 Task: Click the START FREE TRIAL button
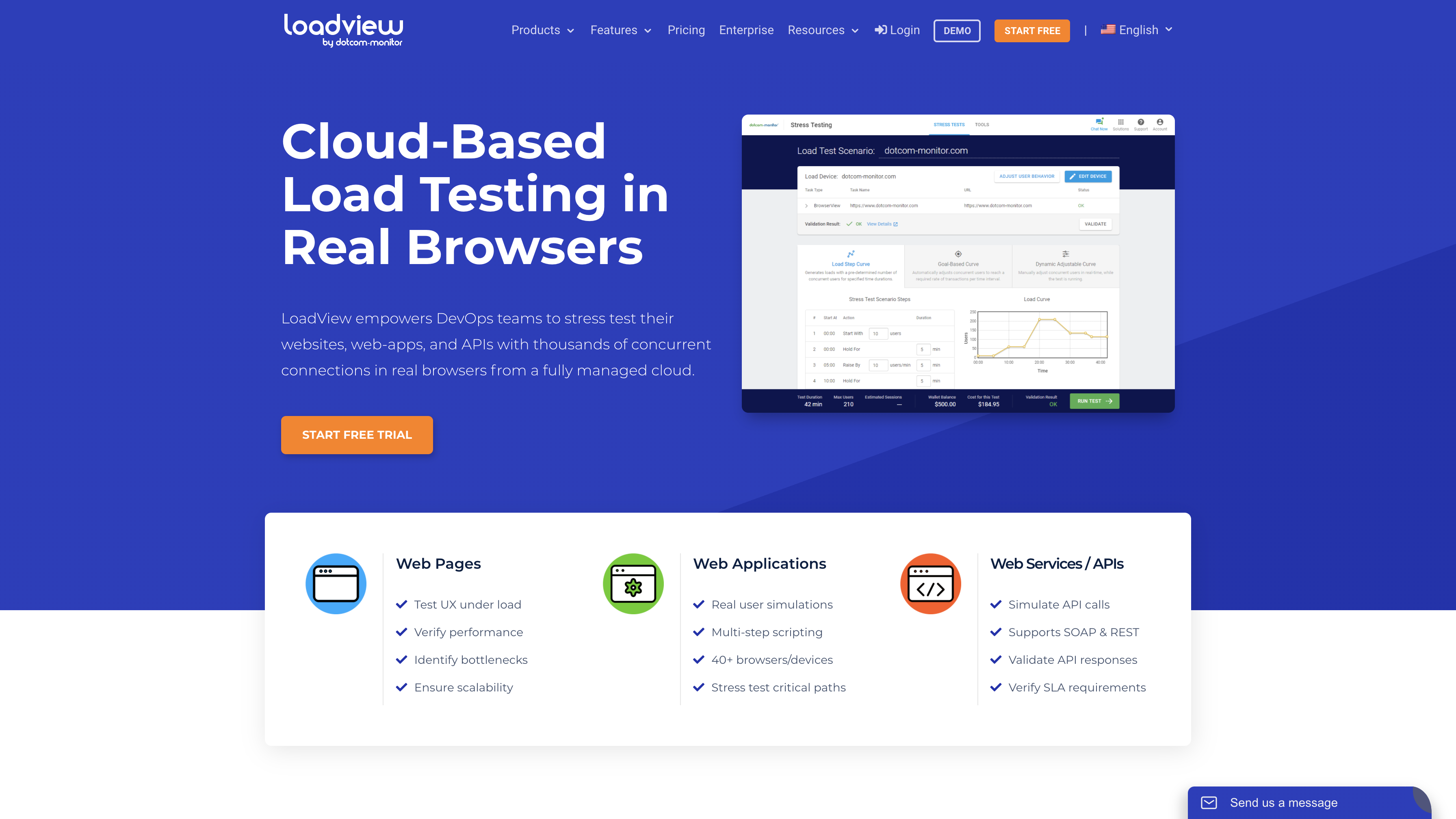[357, 434]
